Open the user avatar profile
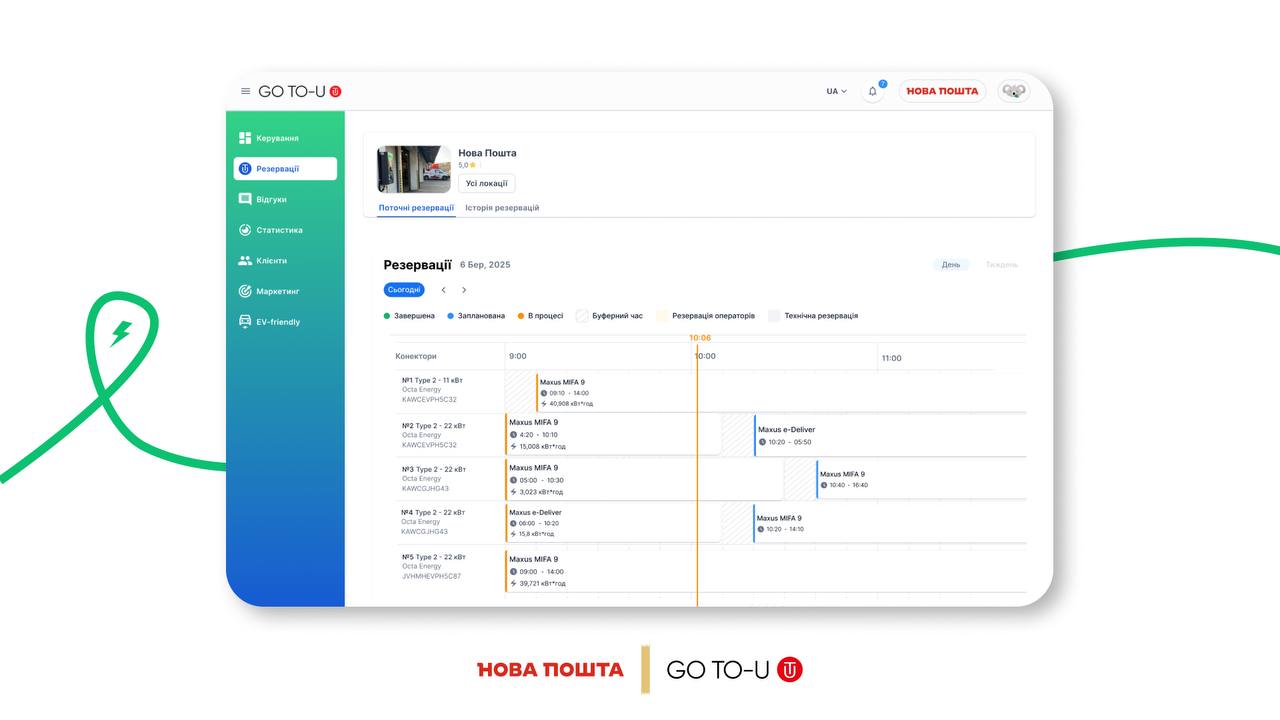1280x720 pixels. click(1014, 91)
